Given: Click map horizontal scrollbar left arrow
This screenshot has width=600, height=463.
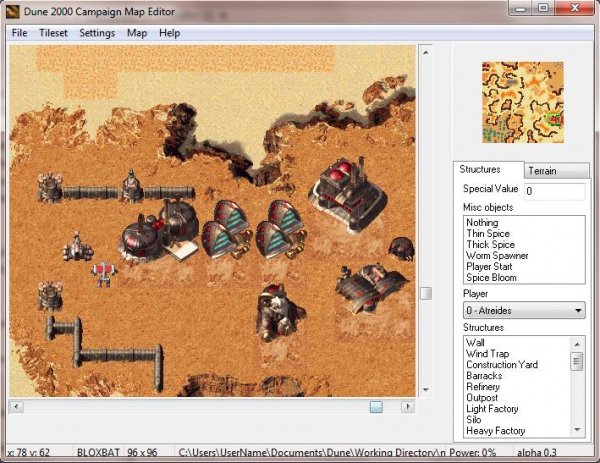Looking at the screenshot, I should (x=16, y=406).
